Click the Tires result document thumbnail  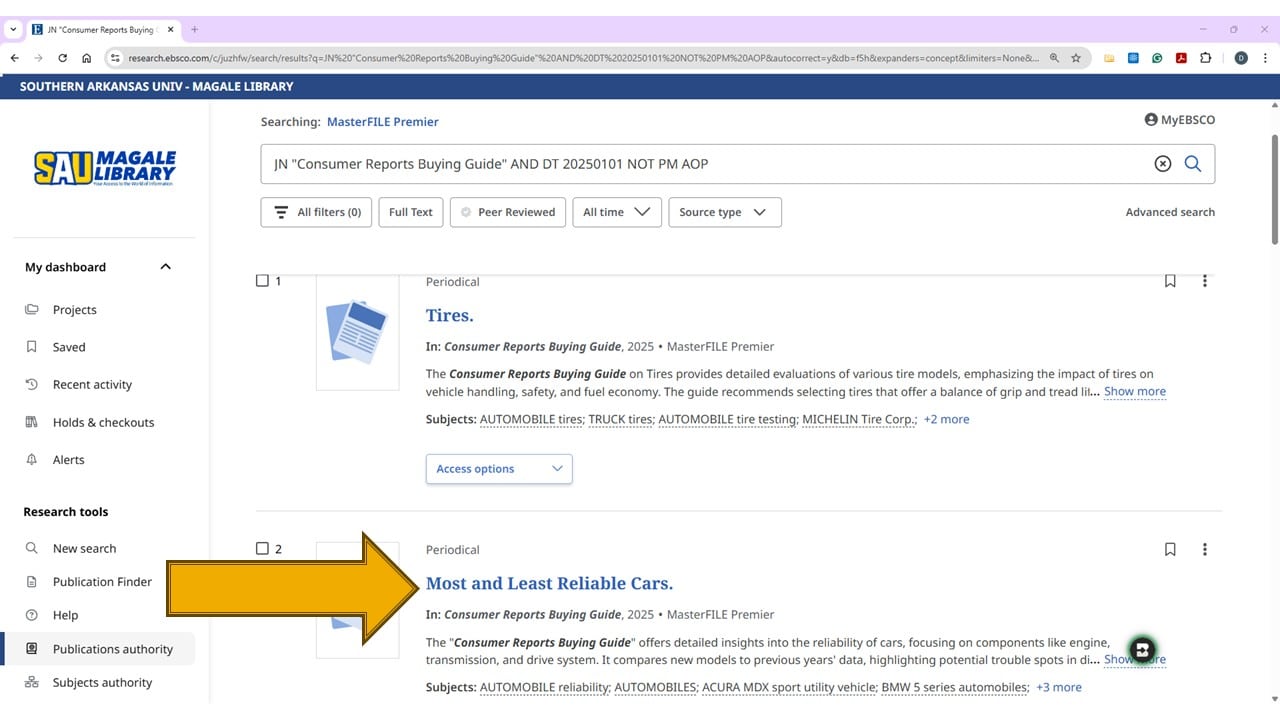point(357,331)
